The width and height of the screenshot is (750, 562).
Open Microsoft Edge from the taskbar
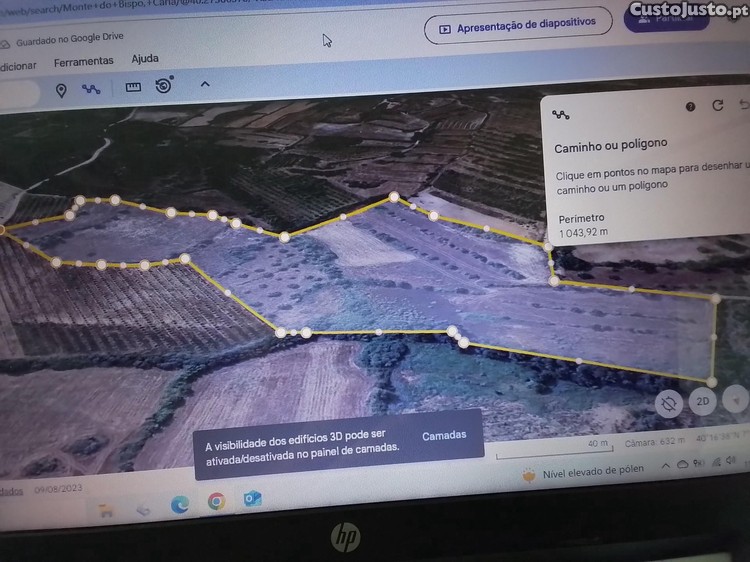180,505
